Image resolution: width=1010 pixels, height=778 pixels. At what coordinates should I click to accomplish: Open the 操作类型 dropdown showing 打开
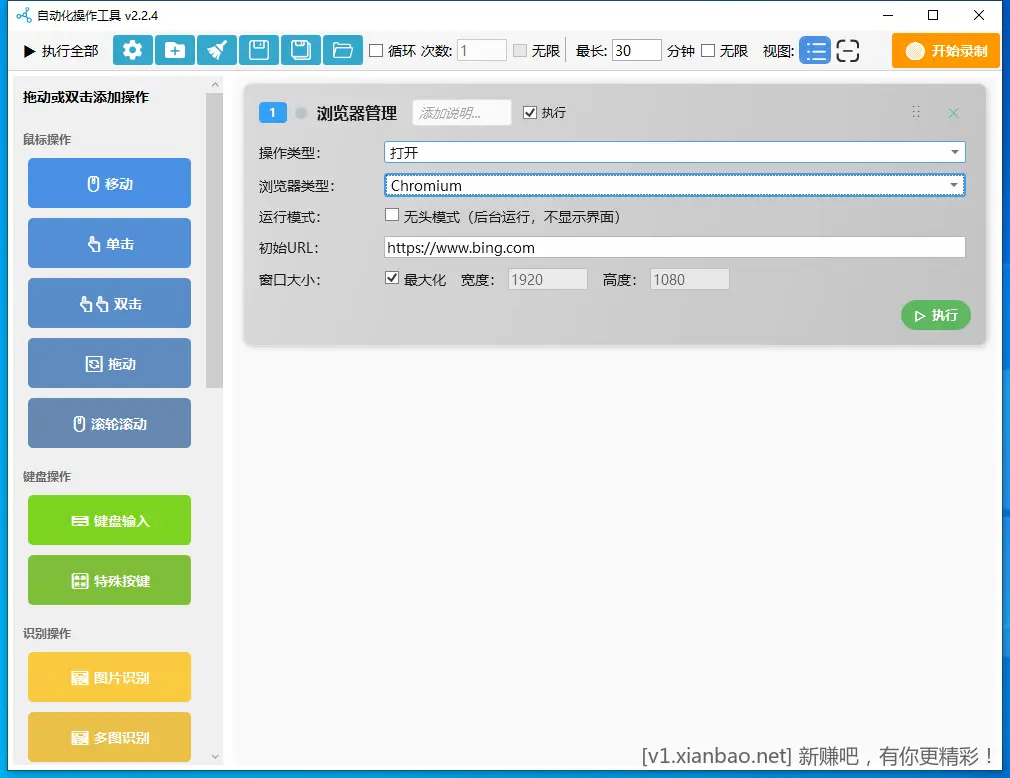pyautogui.click(x=674, y=151)
